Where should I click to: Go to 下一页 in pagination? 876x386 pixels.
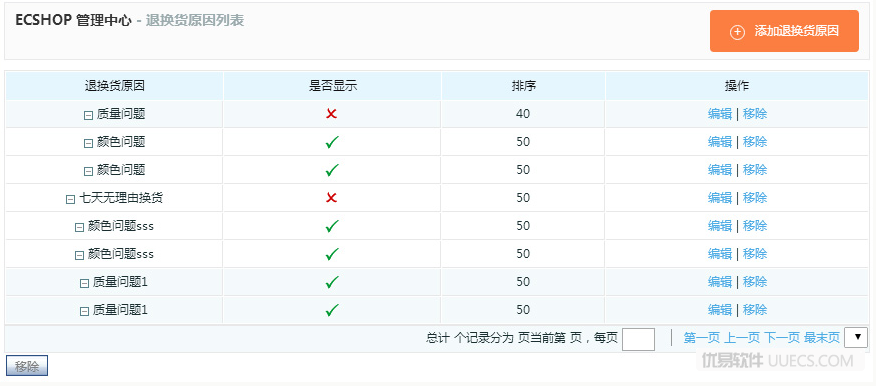[782, 337]
